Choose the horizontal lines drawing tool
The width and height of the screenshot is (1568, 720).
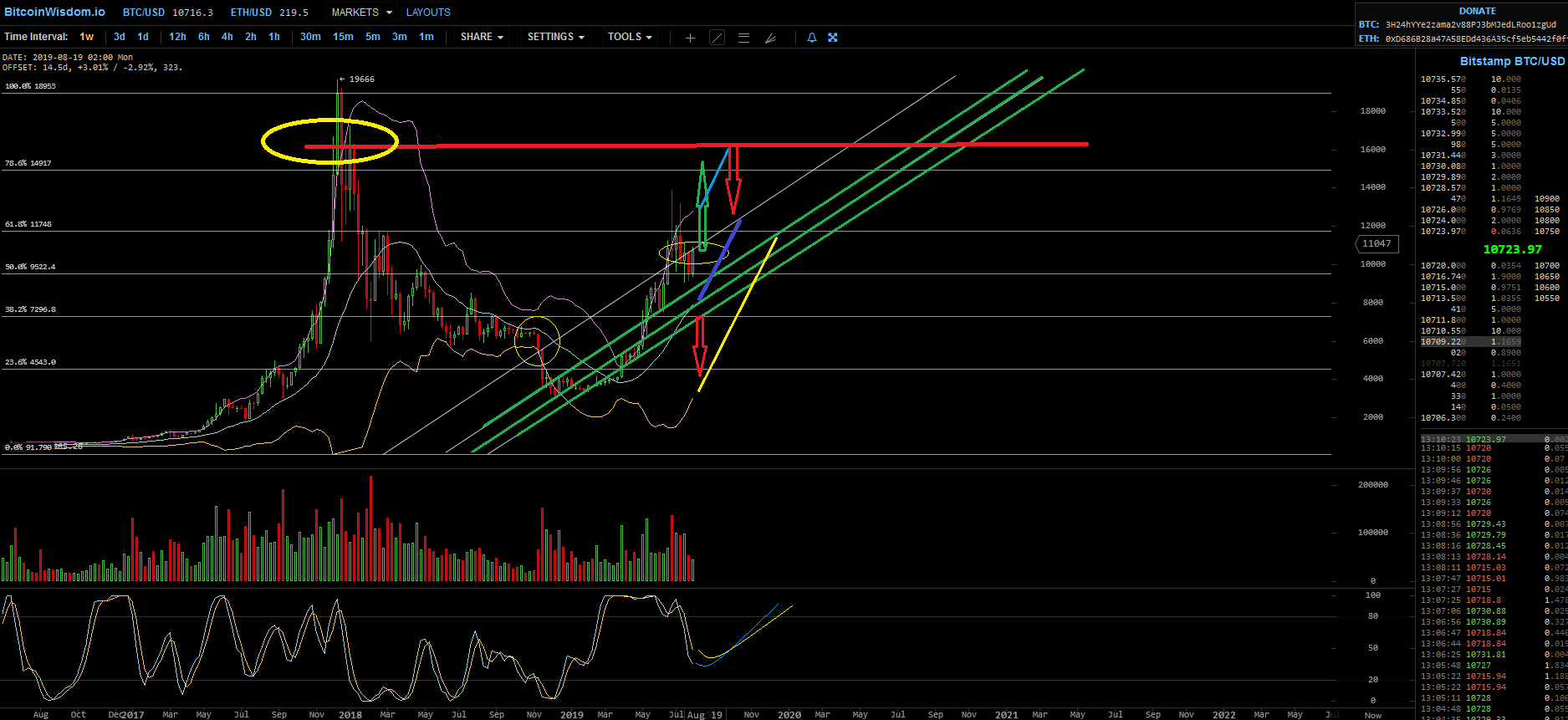(743, 38)
